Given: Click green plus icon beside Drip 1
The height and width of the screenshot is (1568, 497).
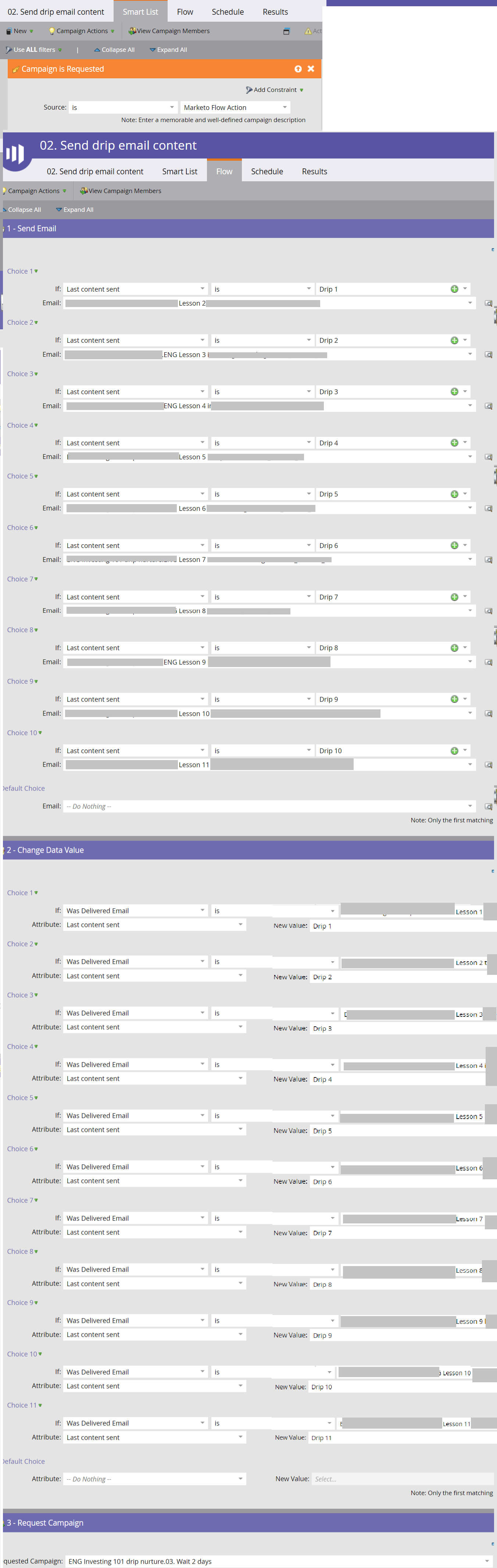Looking at the screenshot, I should click(x=454, y=289).
